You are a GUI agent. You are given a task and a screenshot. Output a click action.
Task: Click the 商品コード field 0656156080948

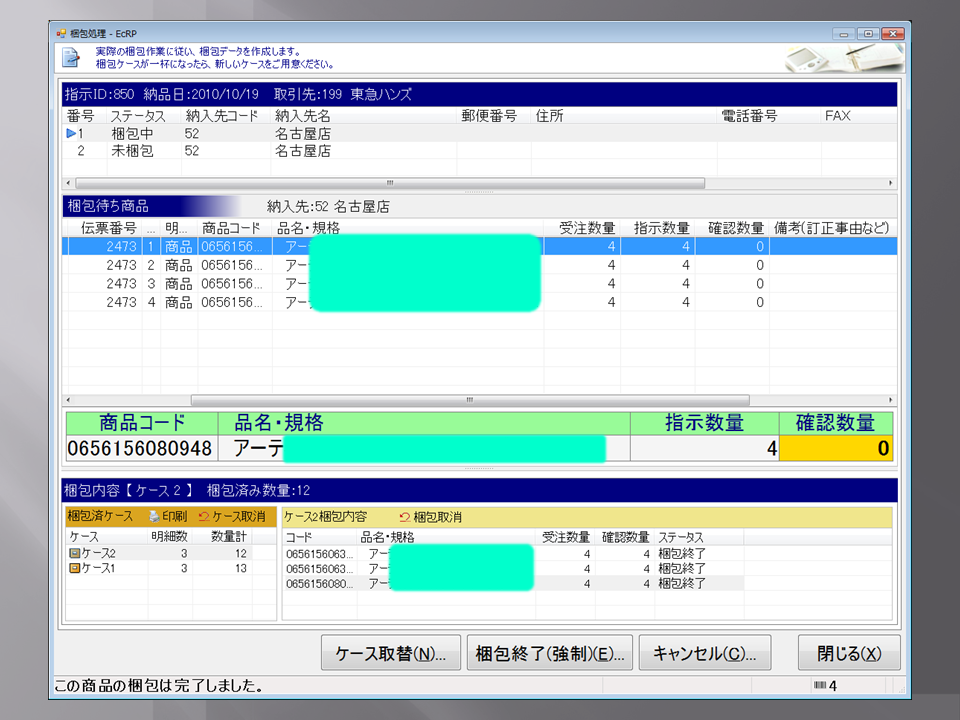tap(140, 449)
